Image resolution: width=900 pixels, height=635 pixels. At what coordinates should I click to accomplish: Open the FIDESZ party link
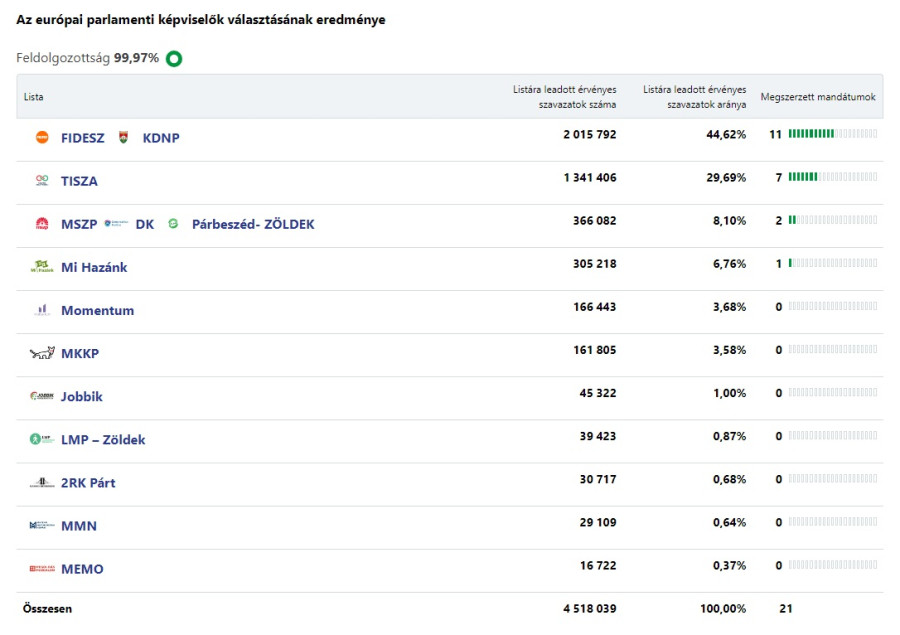coord(83,138)
